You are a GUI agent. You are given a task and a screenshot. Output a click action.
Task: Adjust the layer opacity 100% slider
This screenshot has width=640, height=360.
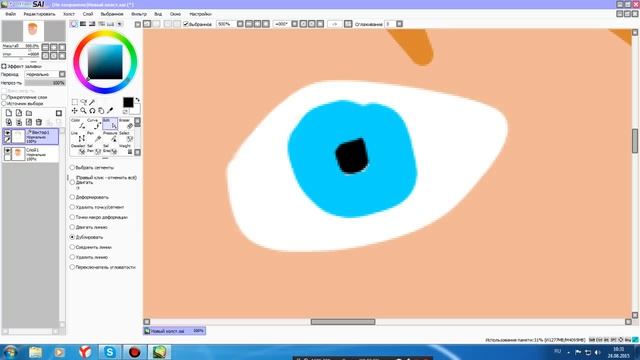click(45, 83)
